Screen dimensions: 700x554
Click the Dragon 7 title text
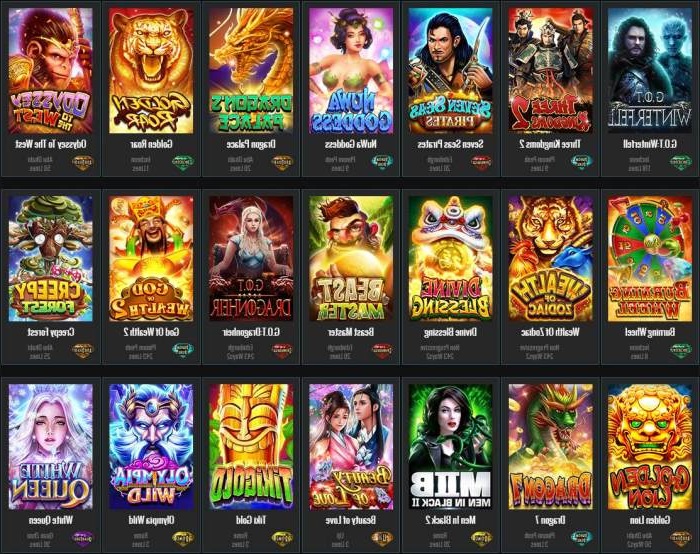coord(550,520)
